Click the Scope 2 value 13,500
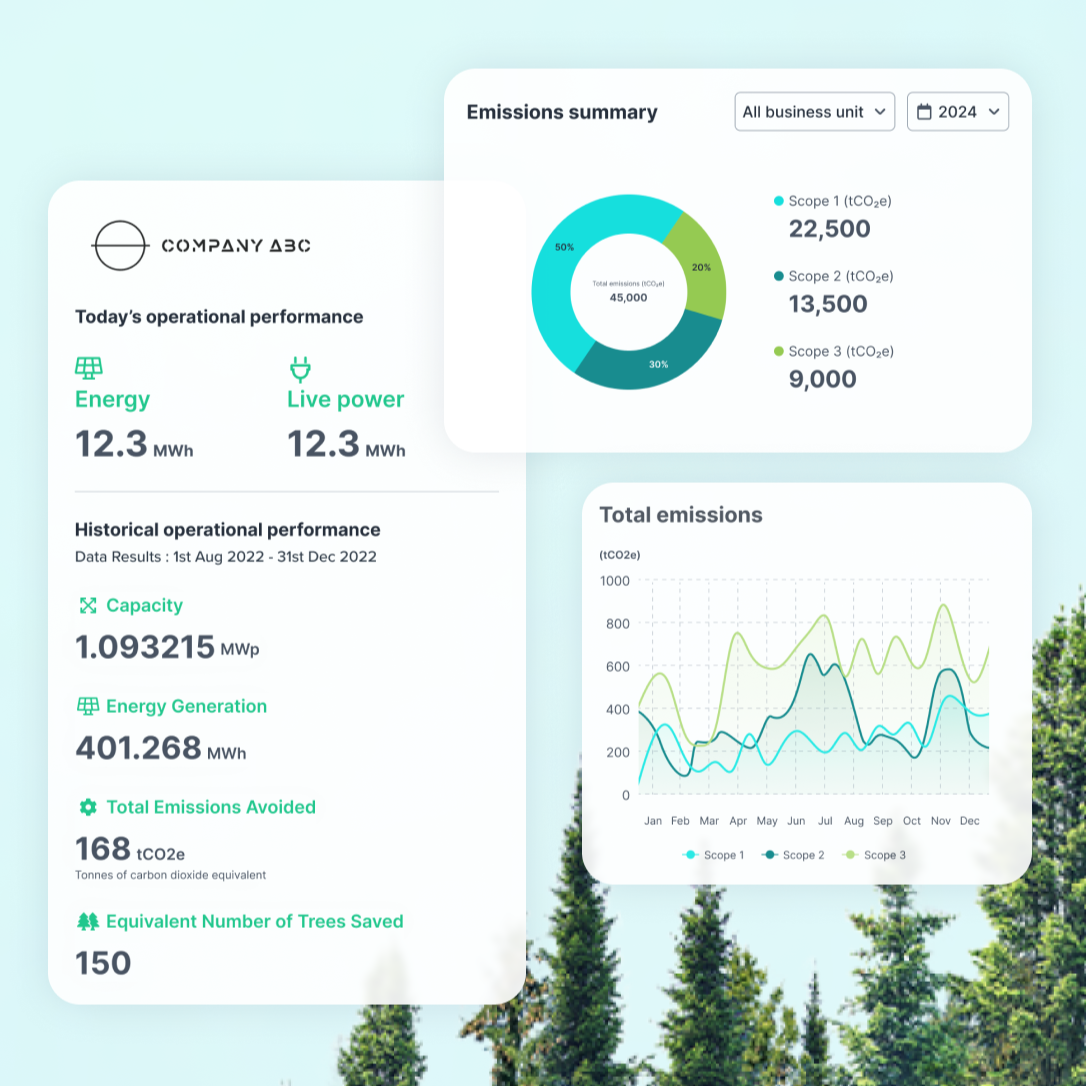The height and width of the screenshot is (1086, 1086). tap(828, 303)
